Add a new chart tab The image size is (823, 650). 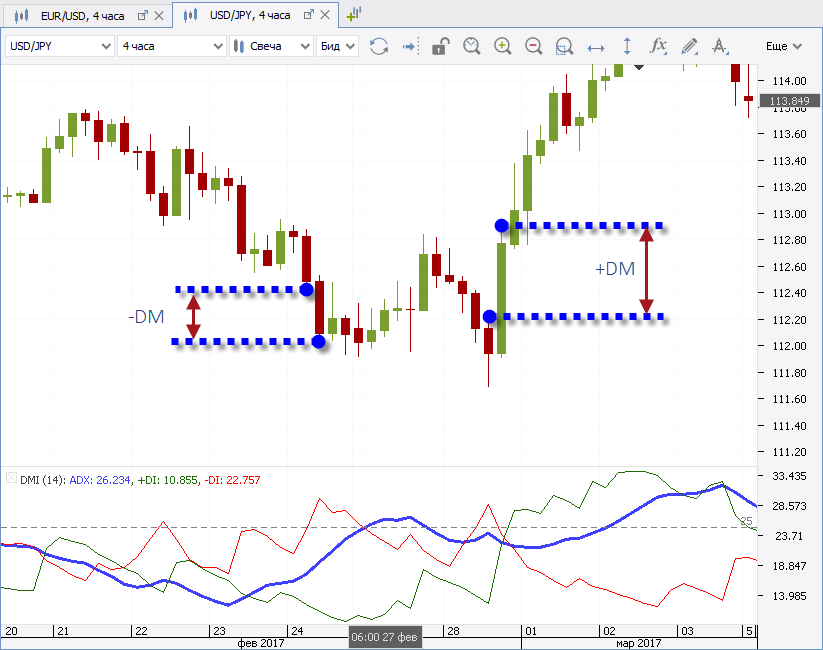354,15
